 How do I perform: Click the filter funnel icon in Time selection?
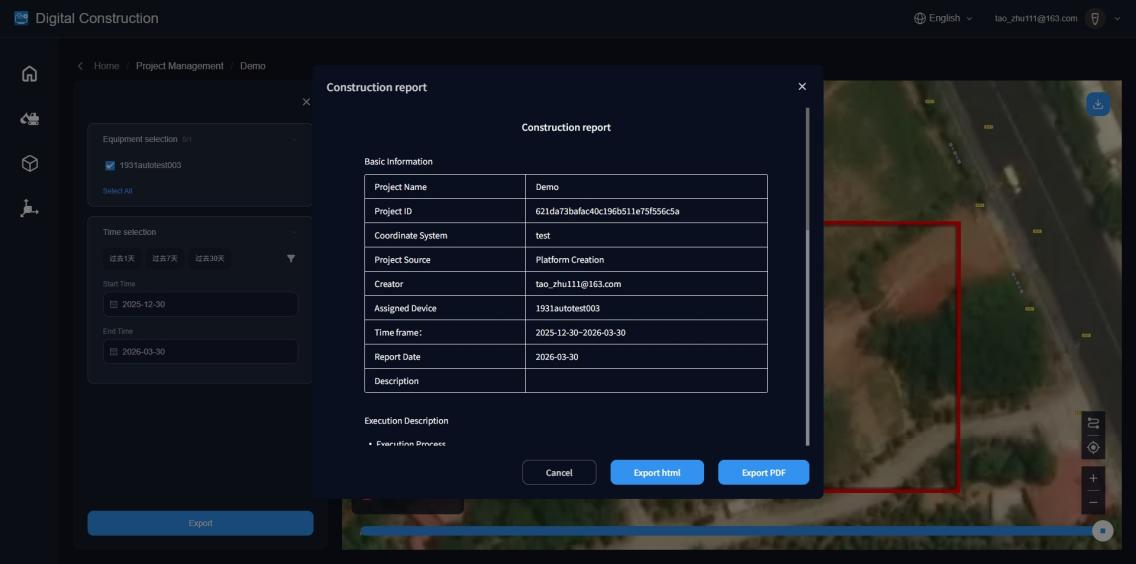tap(291, 258)
